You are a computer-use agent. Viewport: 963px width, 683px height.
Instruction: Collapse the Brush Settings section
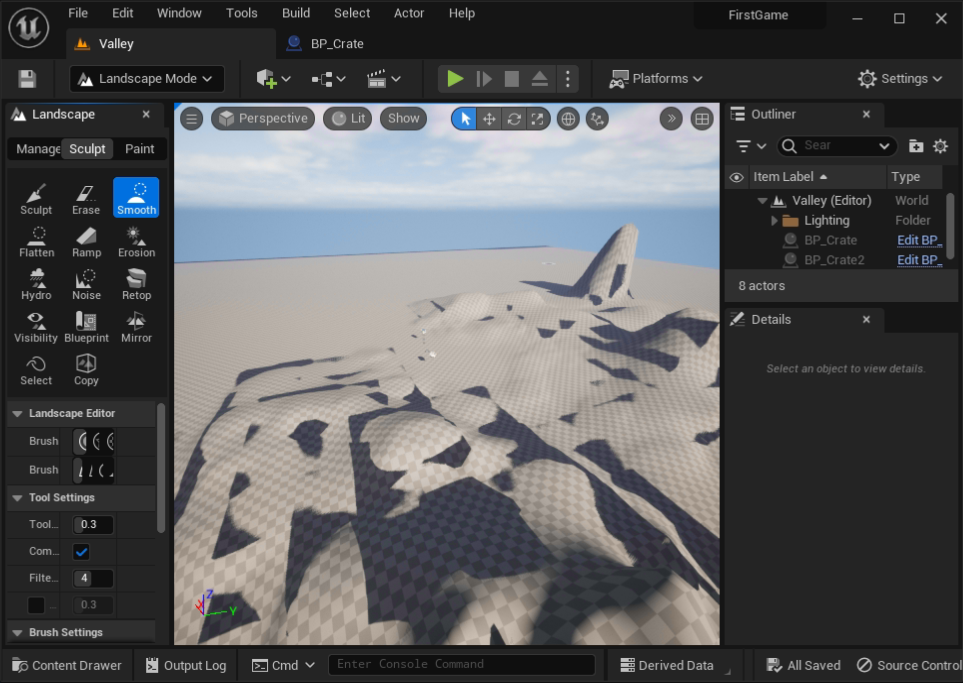(17, 632)
